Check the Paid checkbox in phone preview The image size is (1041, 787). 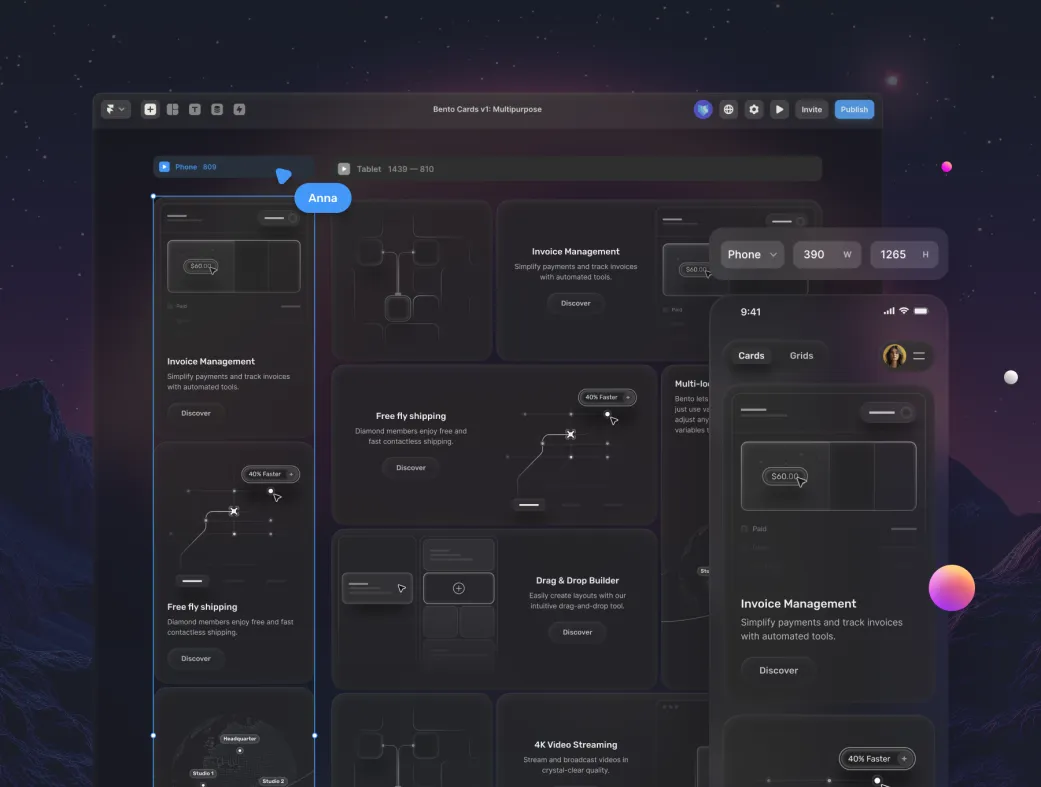744,528
